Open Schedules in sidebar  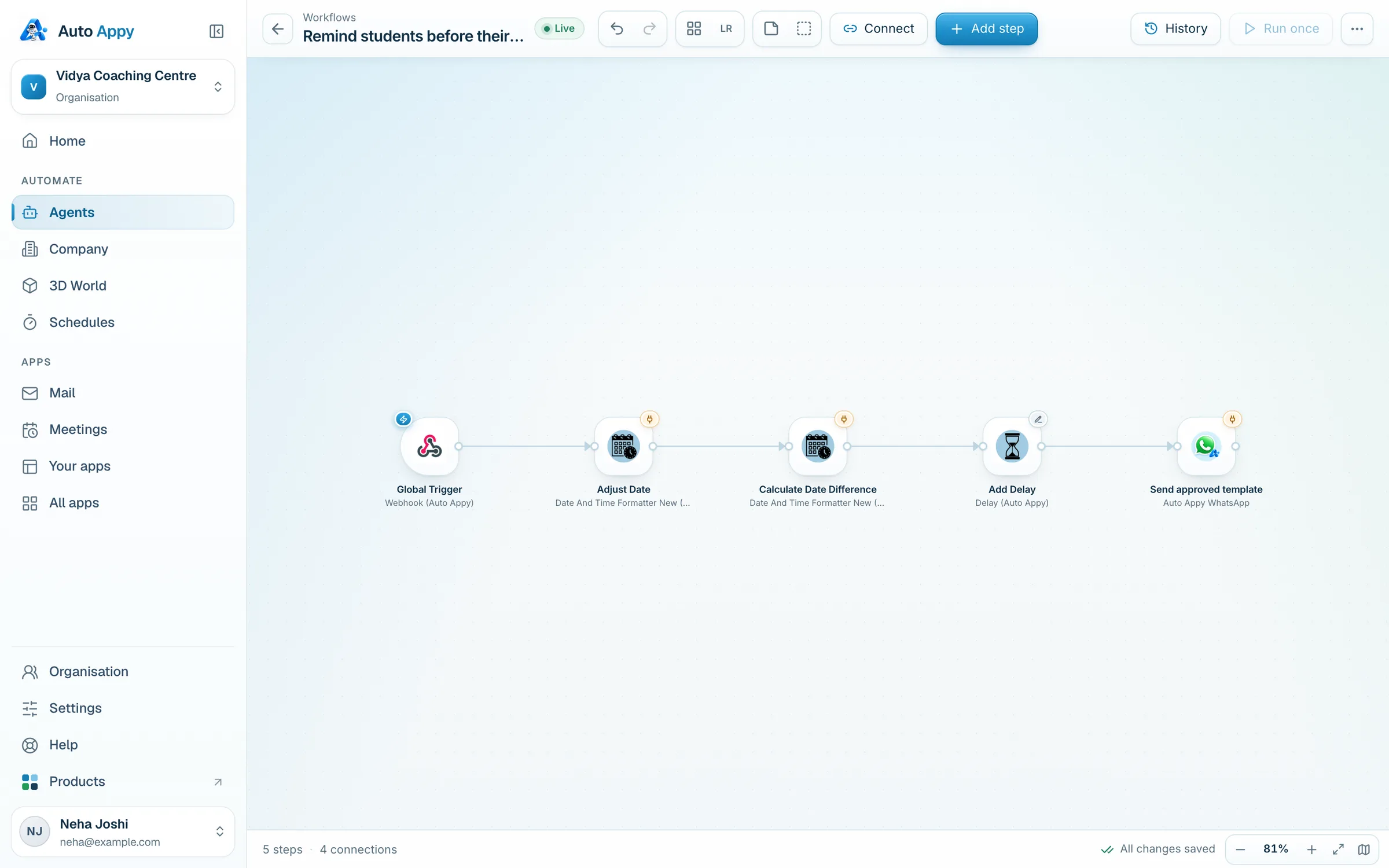pyautogui.click(x=123, y=322)
